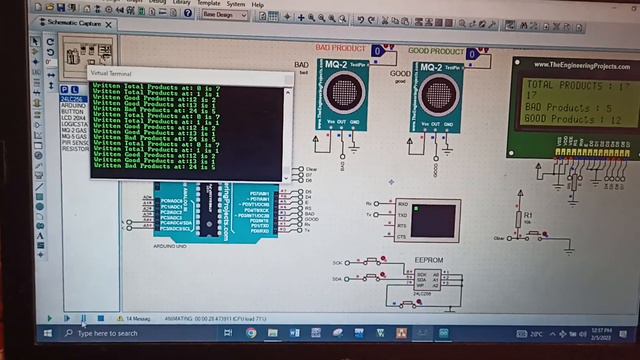This screenshot has height=360, width=640.
Task: Go to the Home page icon
Action: point(87,9)
